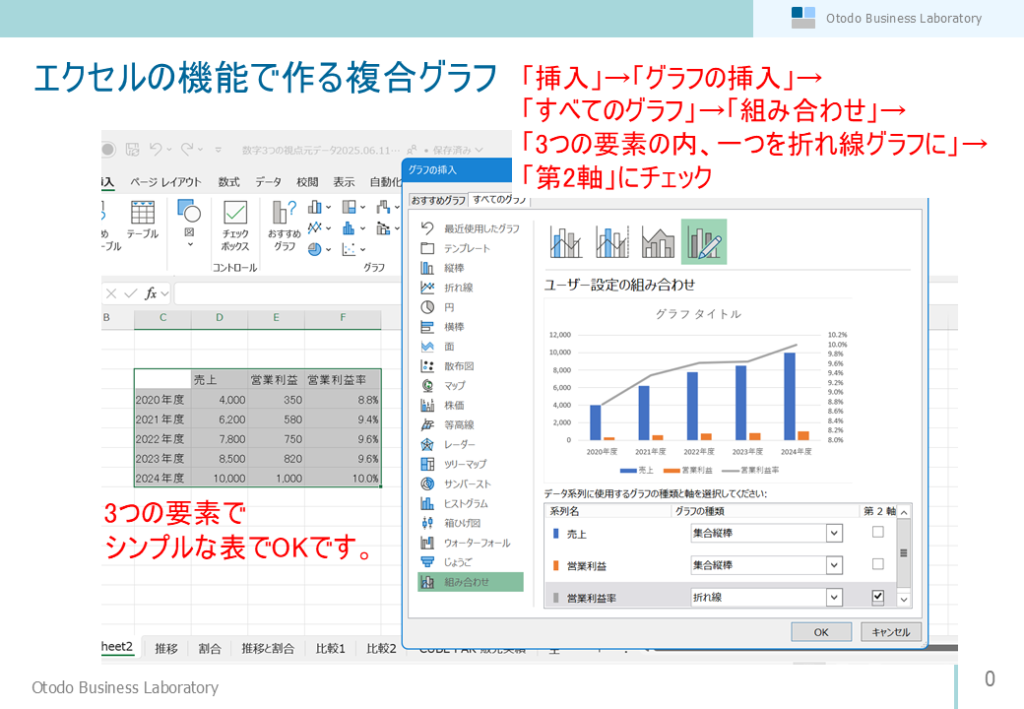Choose the 円 pie chart category
Screen dimensions: 1024x709
pos(427,307)
